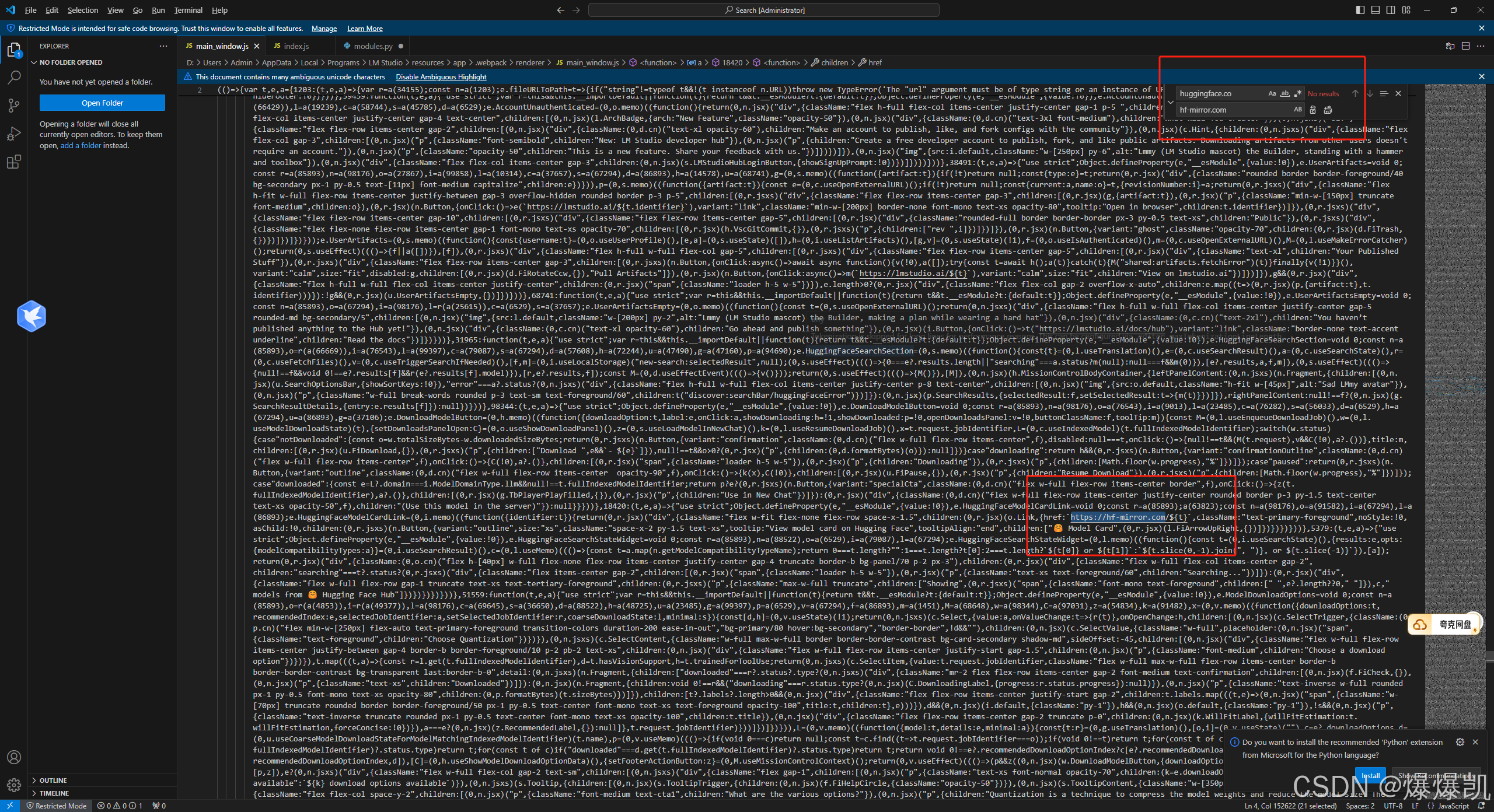Expand the OUTLINE section
Screen dimensions: 1494x812
[x=53, y=780]
